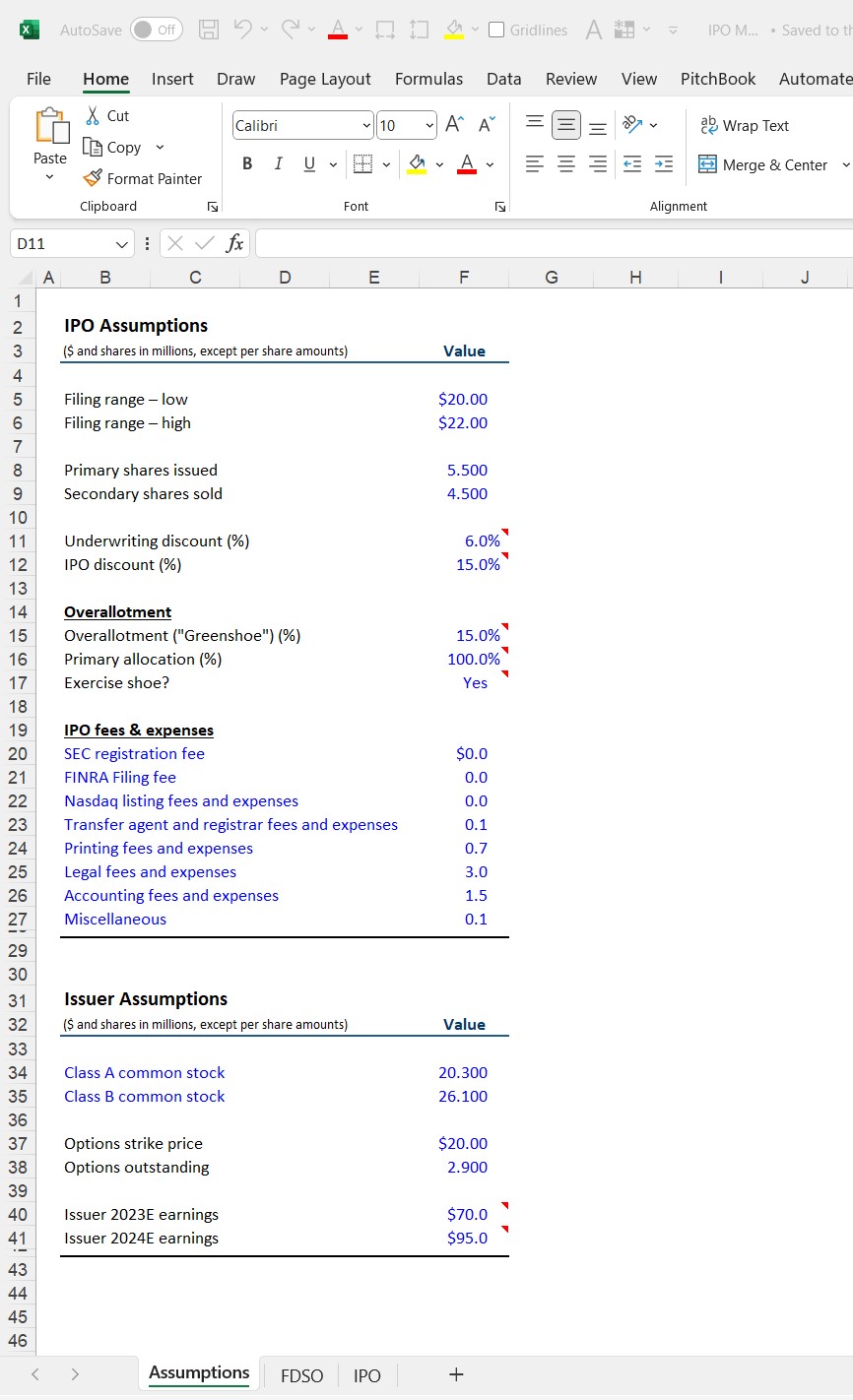Increase the font size

(453, 124)
